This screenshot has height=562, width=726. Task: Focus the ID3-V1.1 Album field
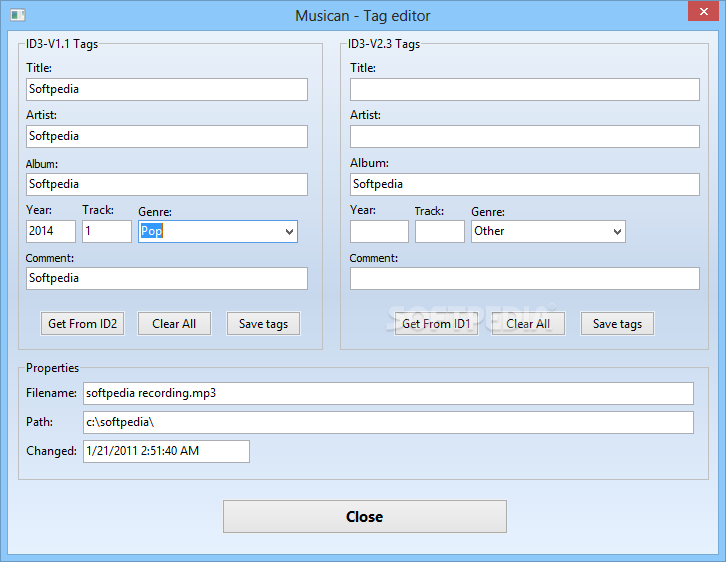(167, 184)
